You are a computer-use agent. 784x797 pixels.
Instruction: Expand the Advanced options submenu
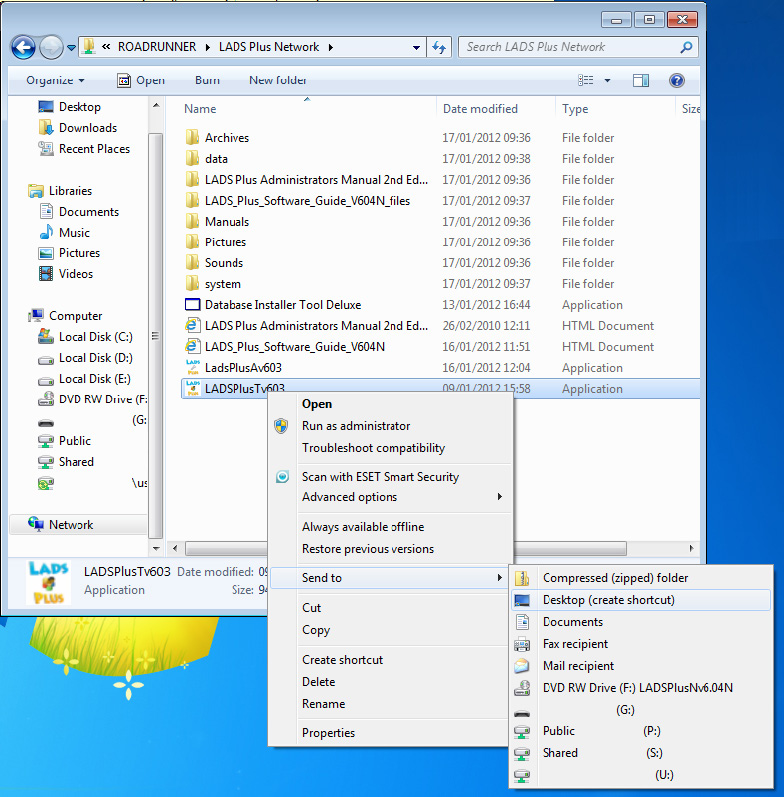coord(390,497)
